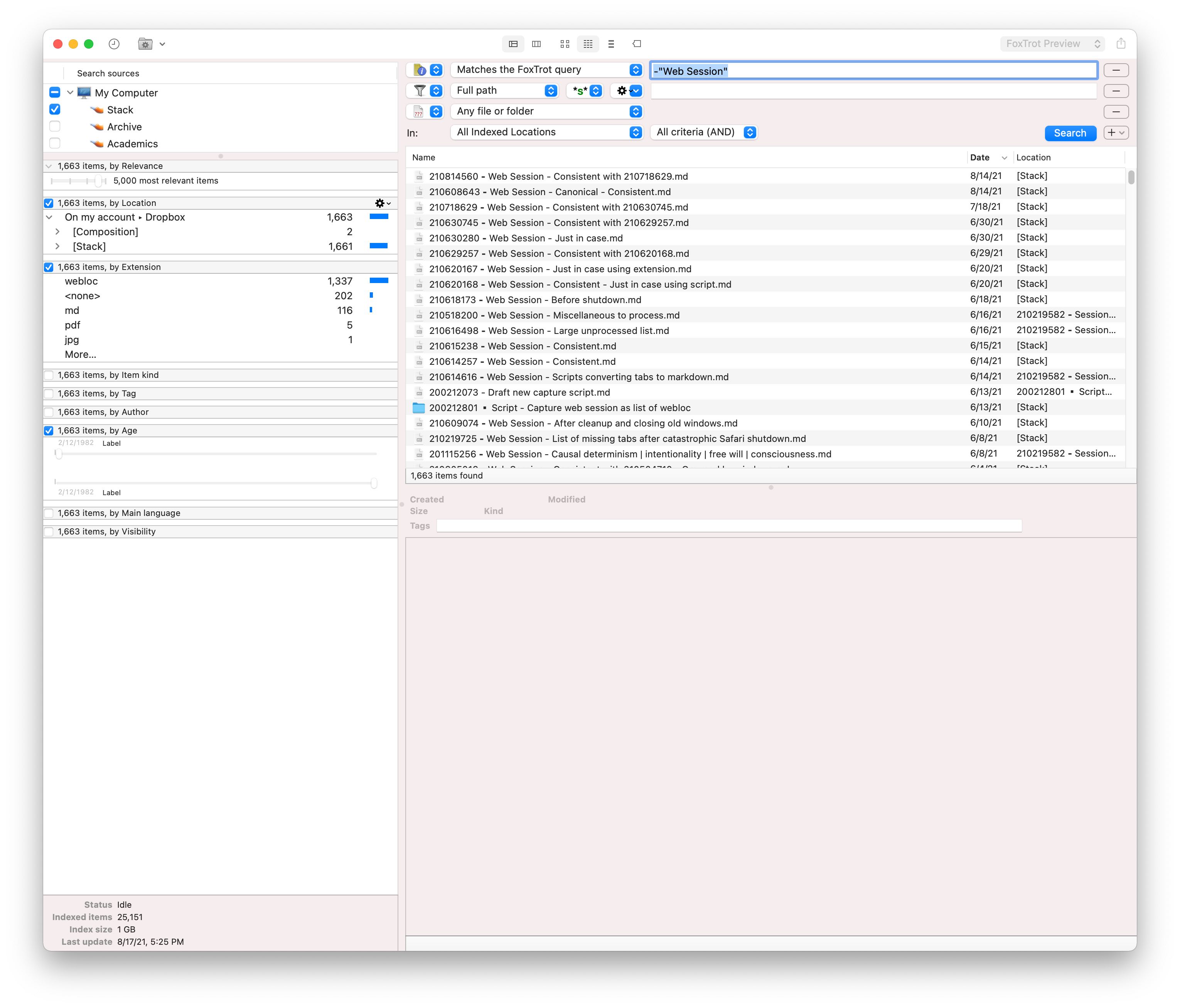Click the blue Search button
Screen dimensions: 1180x1008
click(1069, 133)
